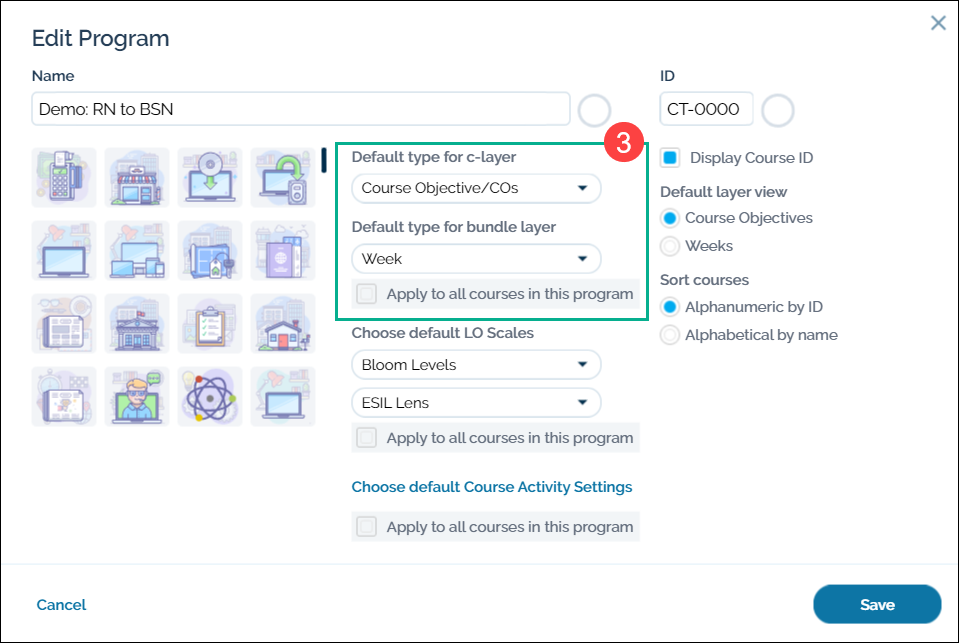Choose the house with red door icon
Image resolution: width=959 pixels, height=643 pixels.
(283, 324)
